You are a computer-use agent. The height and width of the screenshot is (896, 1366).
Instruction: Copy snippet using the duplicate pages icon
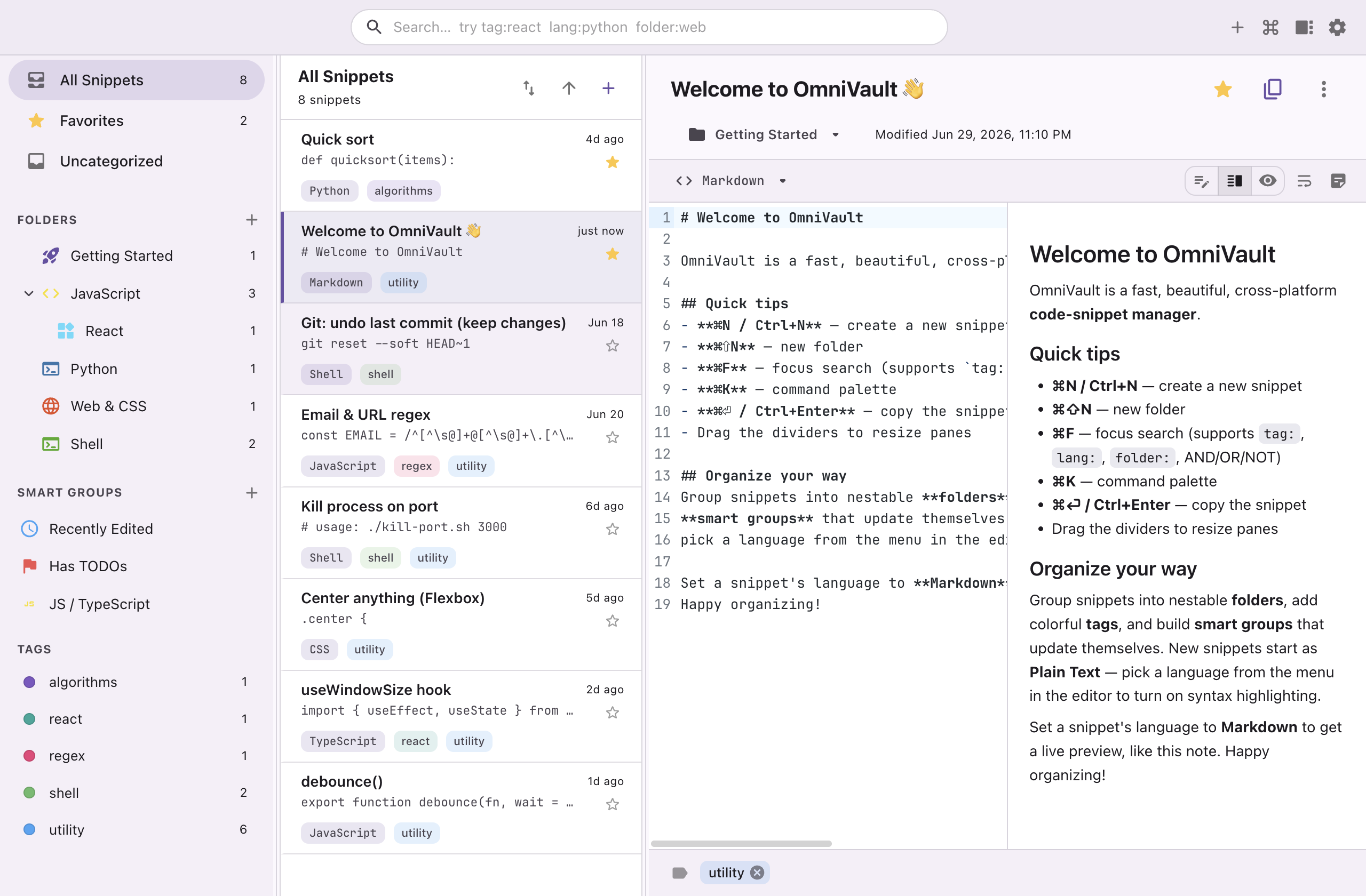(x=1273, y=89)
